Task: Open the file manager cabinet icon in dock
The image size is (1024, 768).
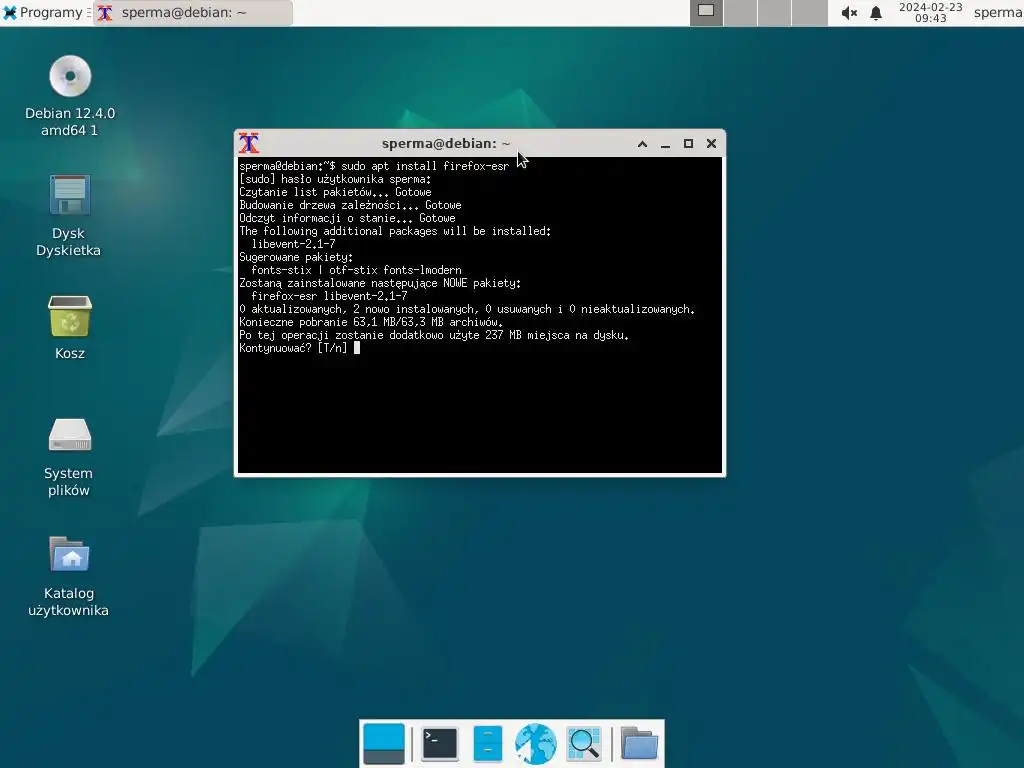Action: [487, 743]
